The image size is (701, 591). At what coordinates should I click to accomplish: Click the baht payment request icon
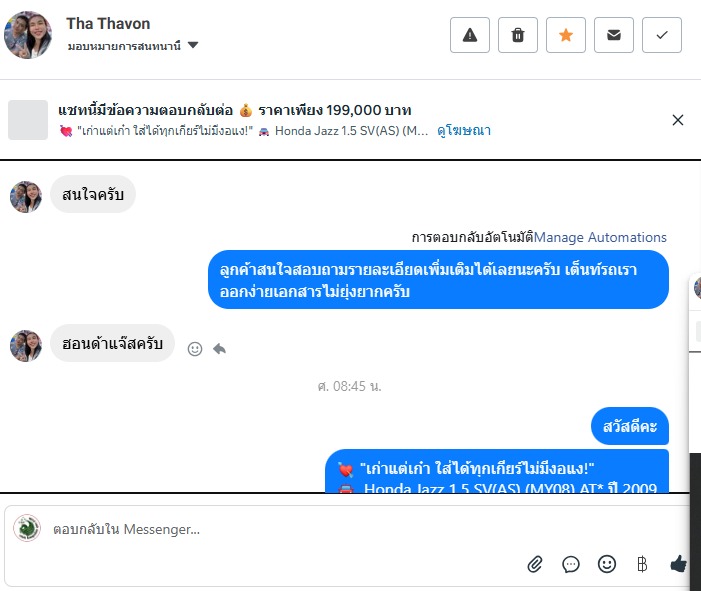(x=642, y=564)
